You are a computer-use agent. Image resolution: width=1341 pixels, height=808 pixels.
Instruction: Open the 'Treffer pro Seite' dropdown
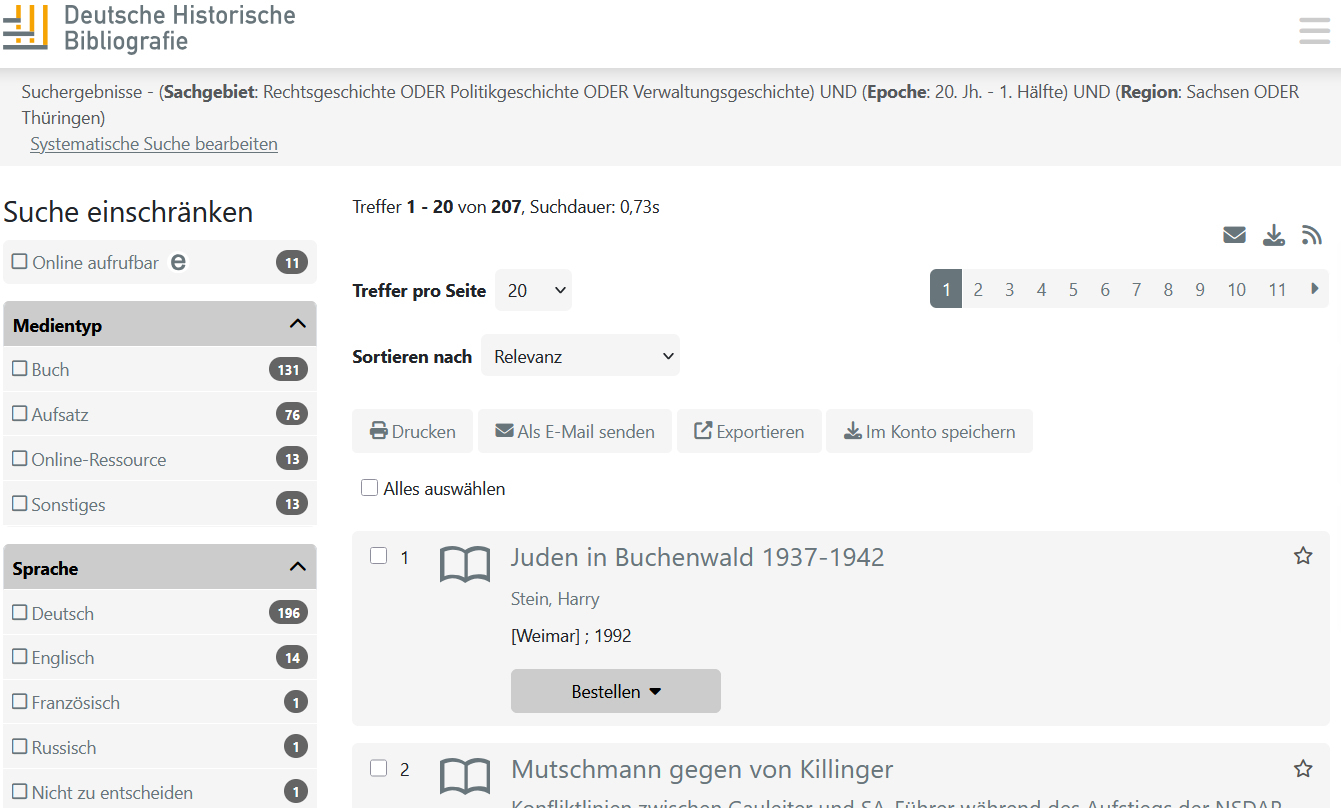coord(533,291)
